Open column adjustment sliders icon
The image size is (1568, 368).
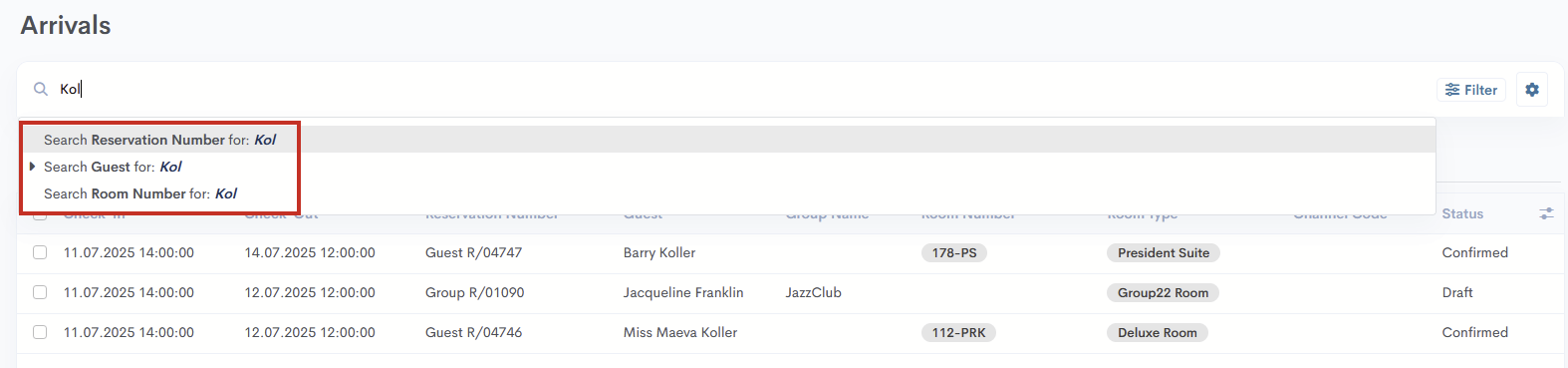pyautogui.click(x=1546, y=213)
